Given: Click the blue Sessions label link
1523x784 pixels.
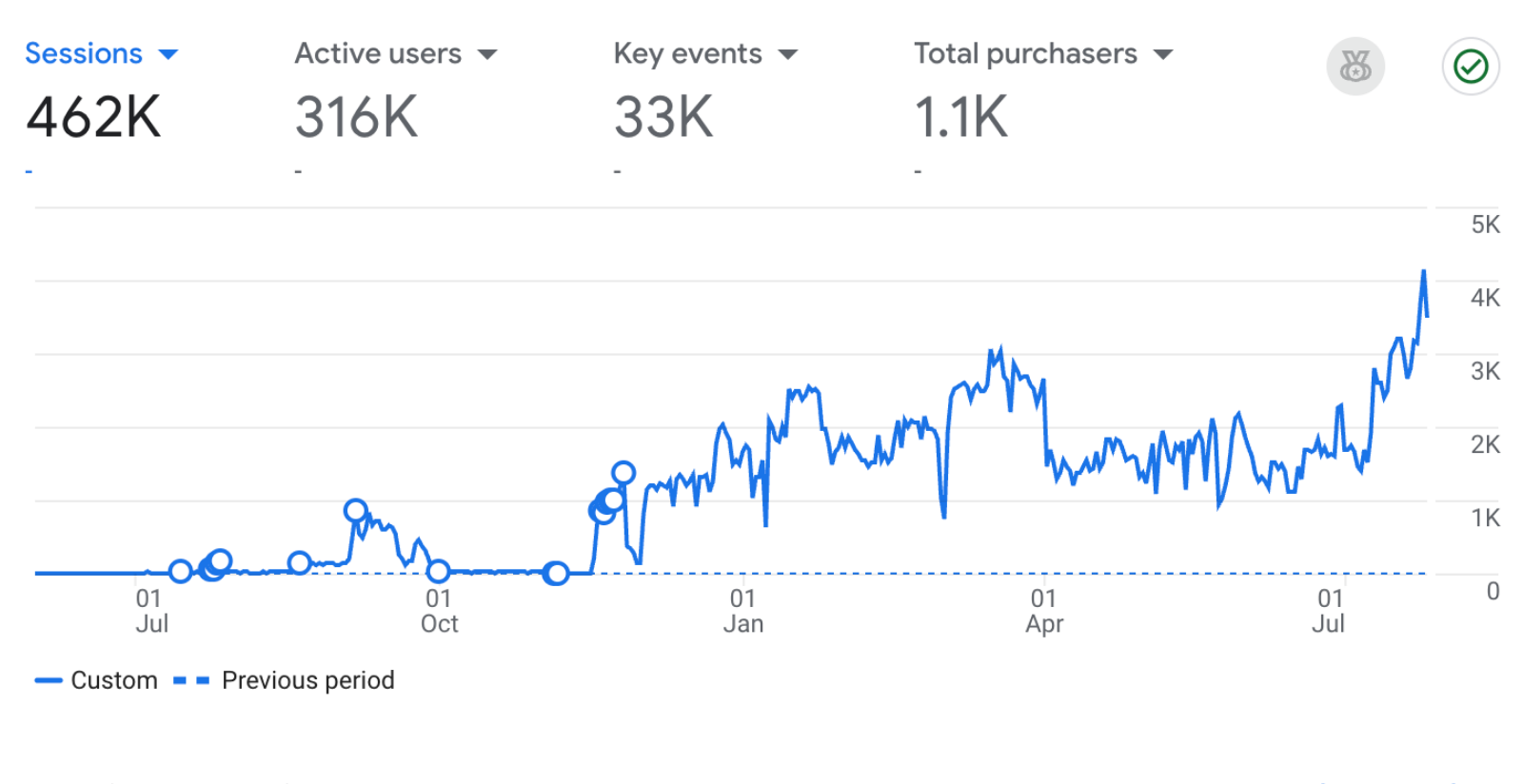Looking at the screenshot, I should (84, 53).
